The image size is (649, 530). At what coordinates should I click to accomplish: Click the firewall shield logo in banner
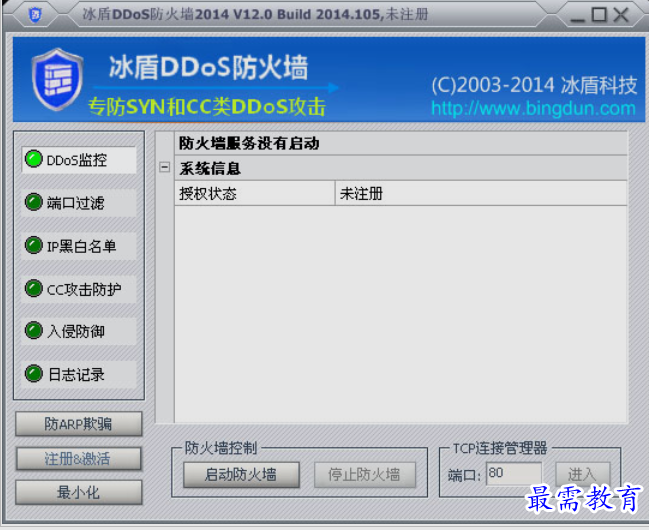[x=57, y=80]
